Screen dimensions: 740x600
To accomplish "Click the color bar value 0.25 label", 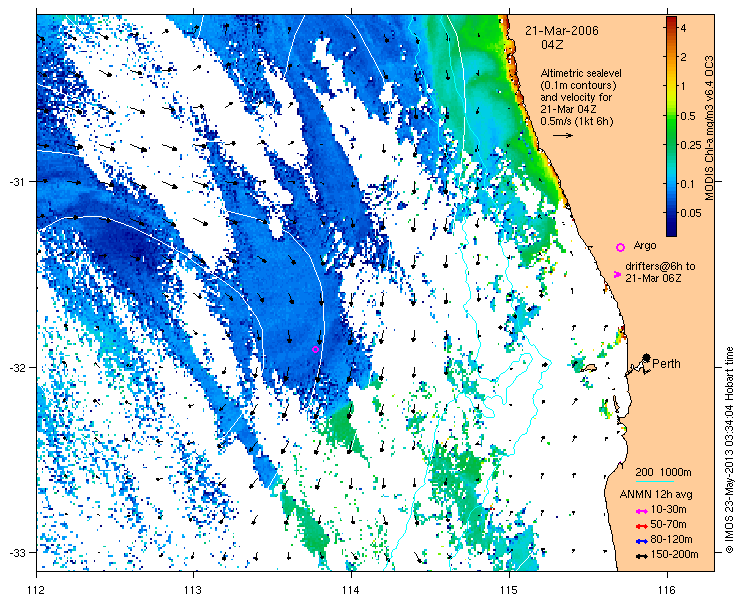I will point(691,145).
